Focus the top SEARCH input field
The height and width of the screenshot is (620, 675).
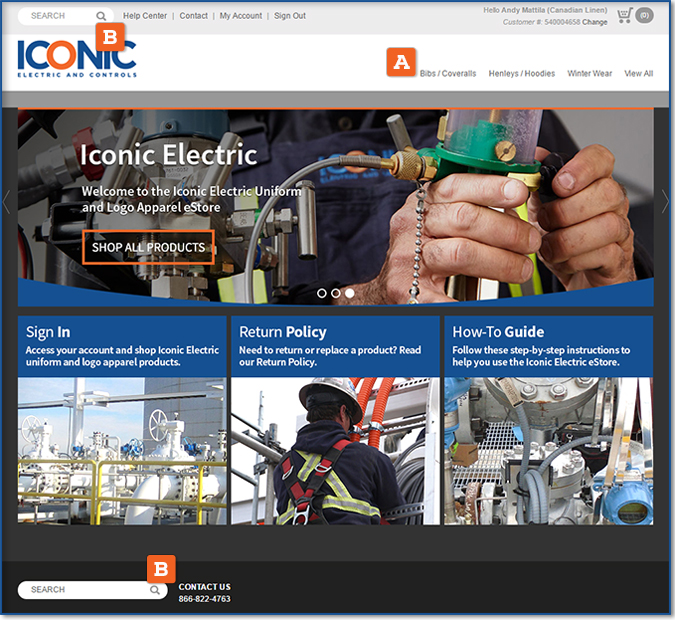tap(60, 16)
